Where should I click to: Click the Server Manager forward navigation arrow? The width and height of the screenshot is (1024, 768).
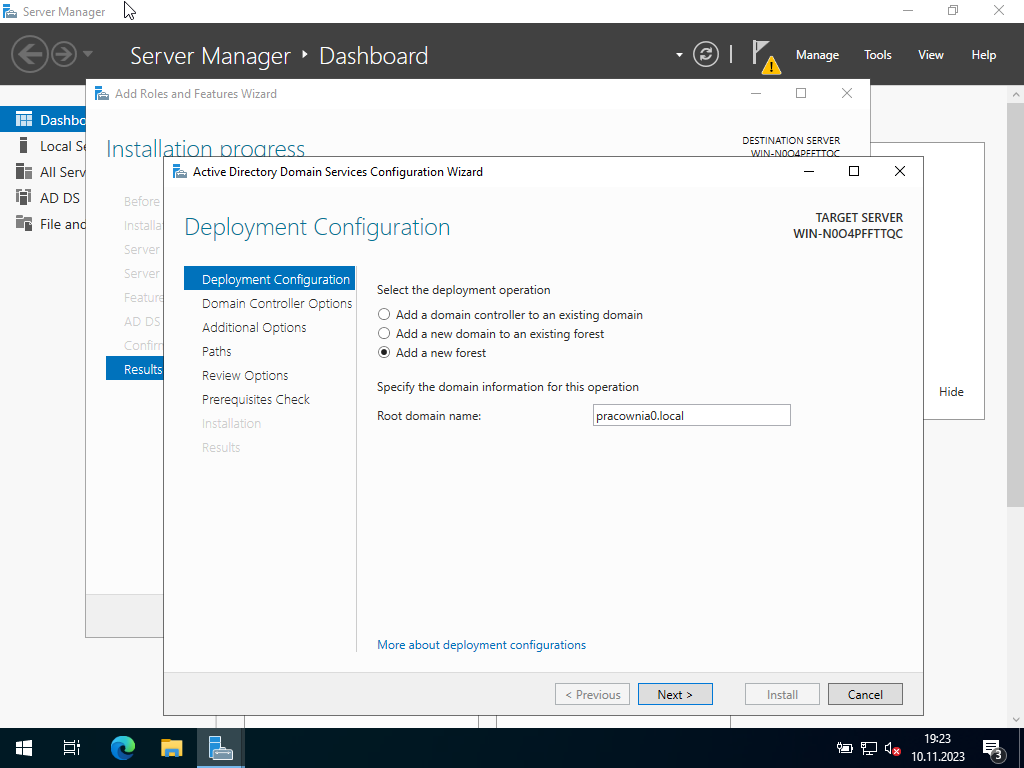coord(64,54)
